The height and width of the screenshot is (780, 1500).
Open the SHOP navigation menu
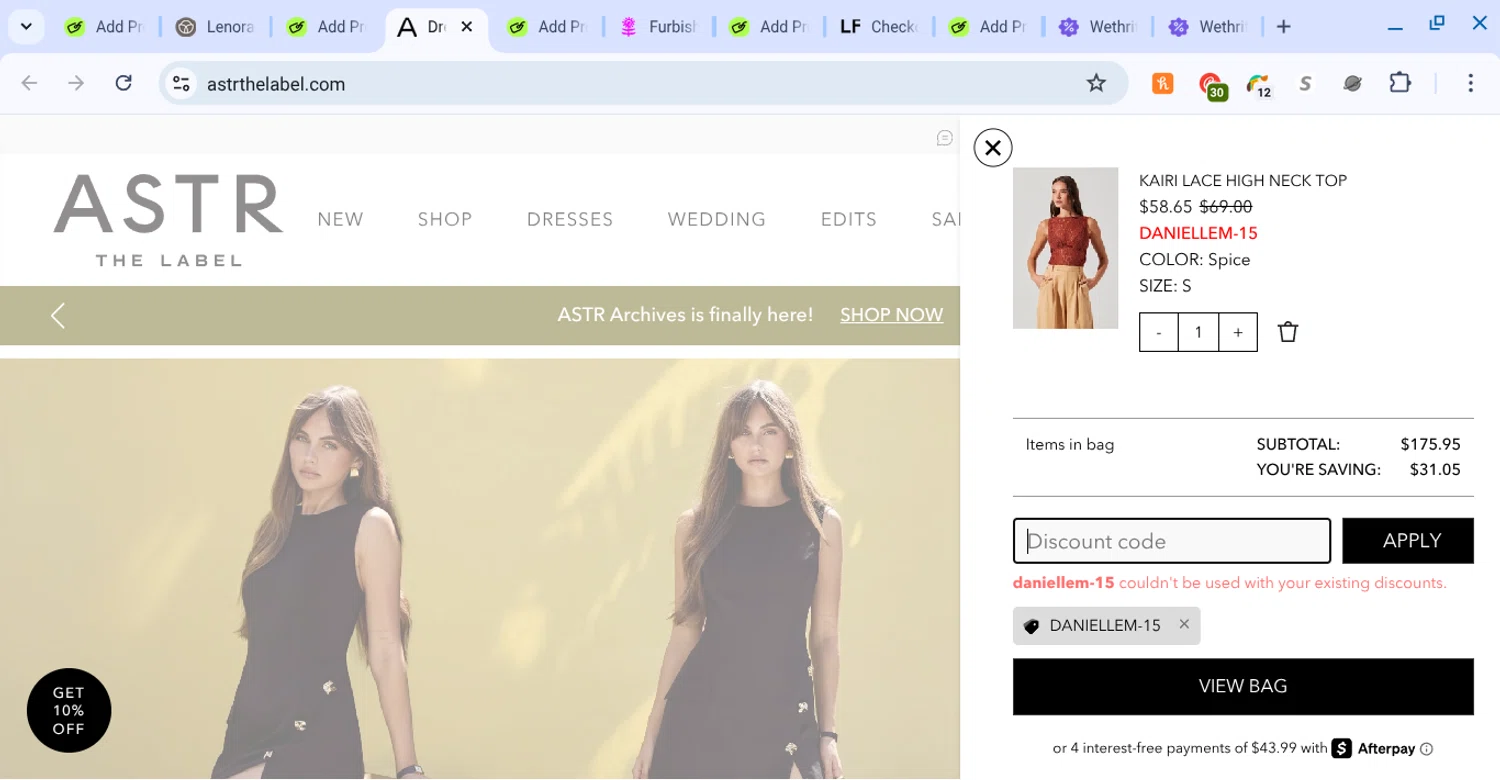tap(445, 219)
